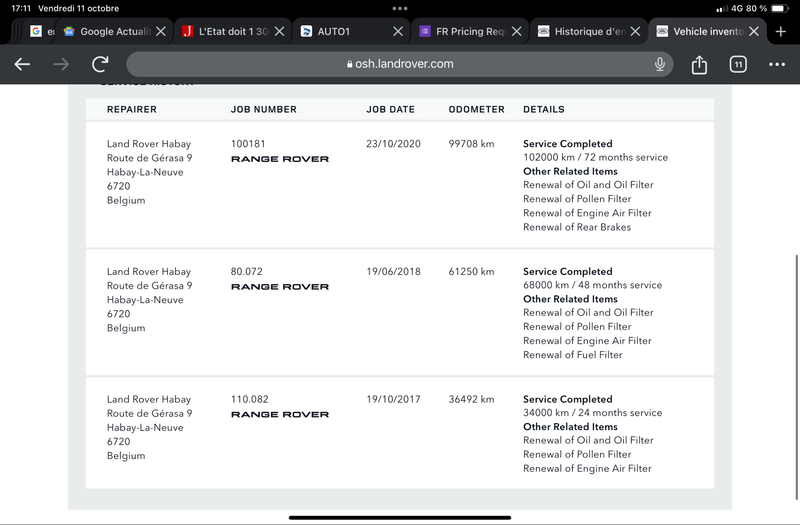The width and height of the screenshot is (800, 525).
Task: Tap the microphone voice search icon
Action: click(660, 64)
